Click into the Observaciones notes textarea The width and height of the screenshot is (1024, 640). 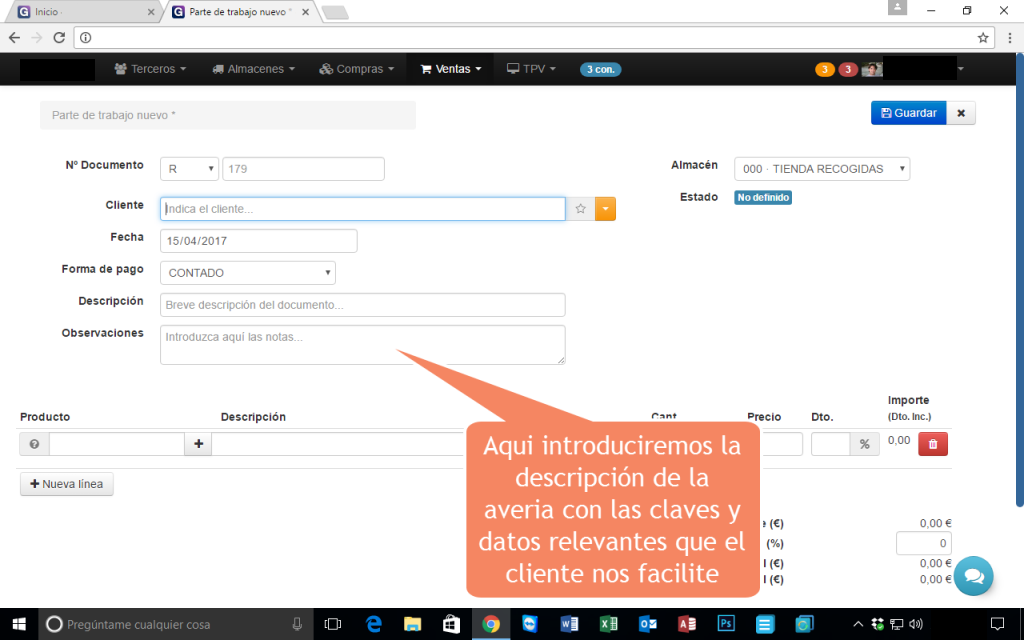coord(362,344)
